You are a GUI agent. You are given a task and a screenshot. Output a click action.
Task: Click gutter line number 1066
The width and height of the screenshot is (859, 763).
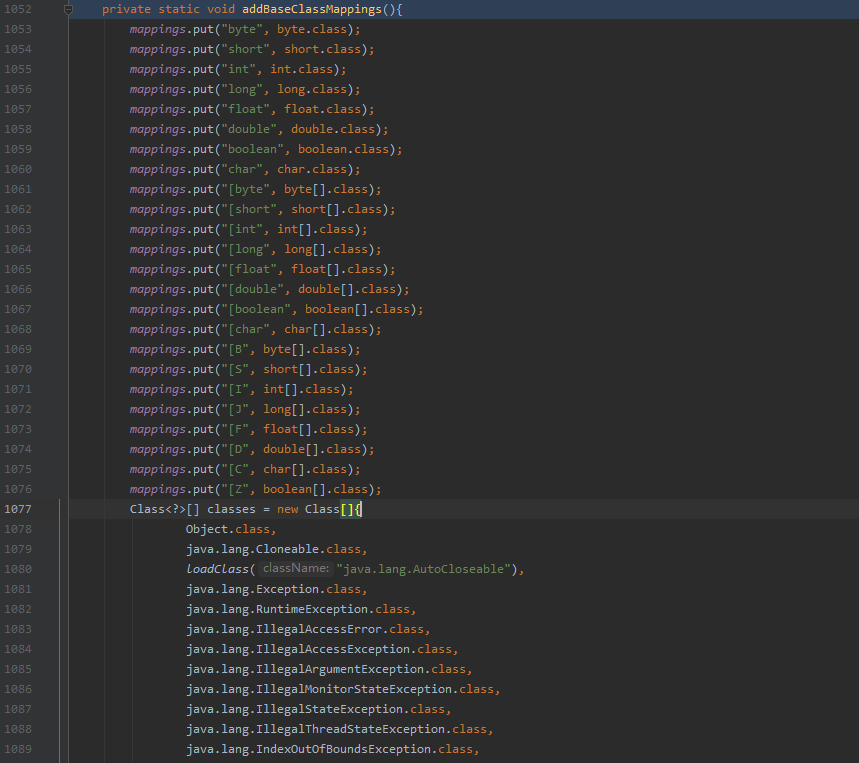(18, 289)
